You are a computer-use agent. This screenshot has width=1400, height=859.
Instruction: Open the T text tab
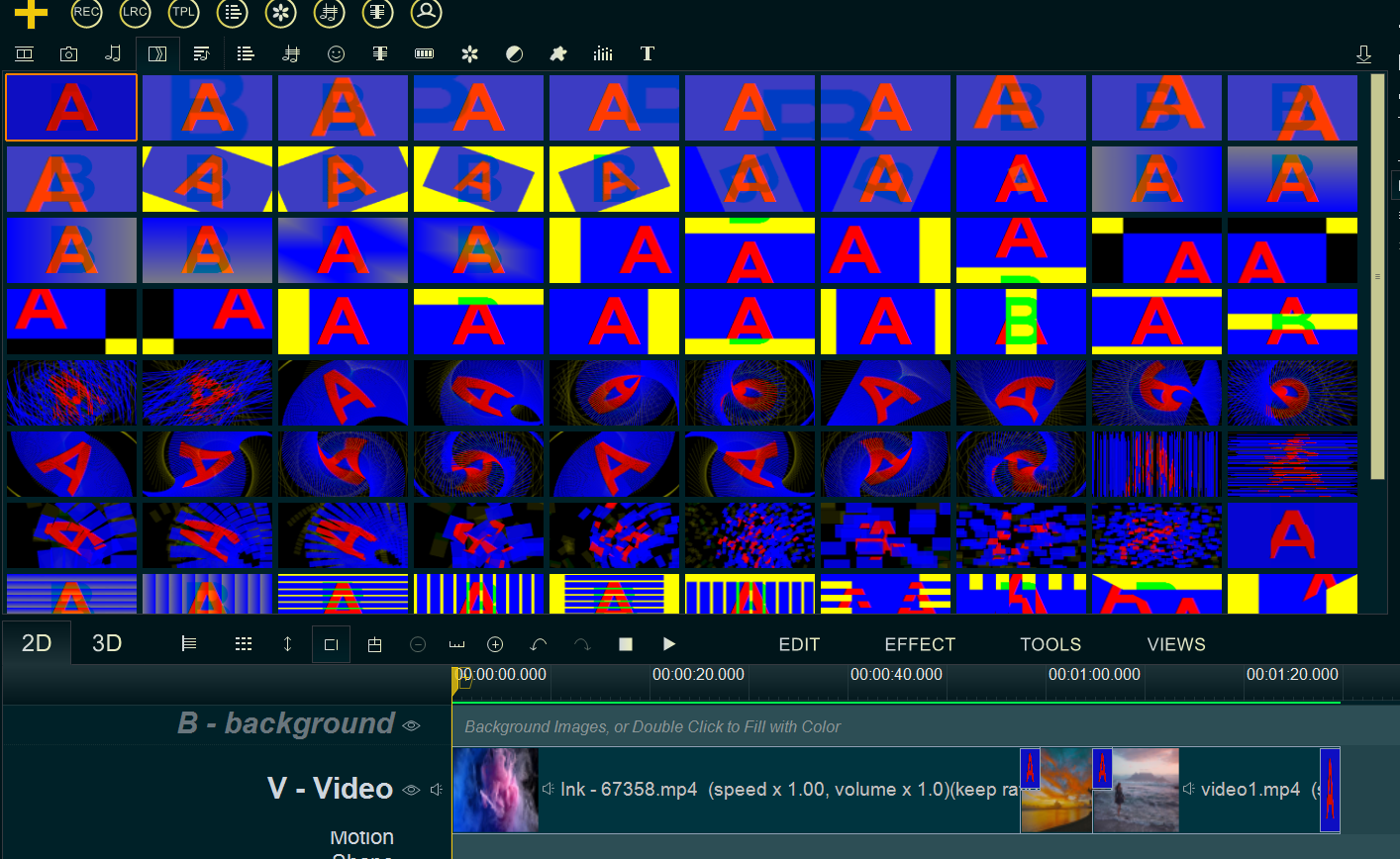pos(648,53)
